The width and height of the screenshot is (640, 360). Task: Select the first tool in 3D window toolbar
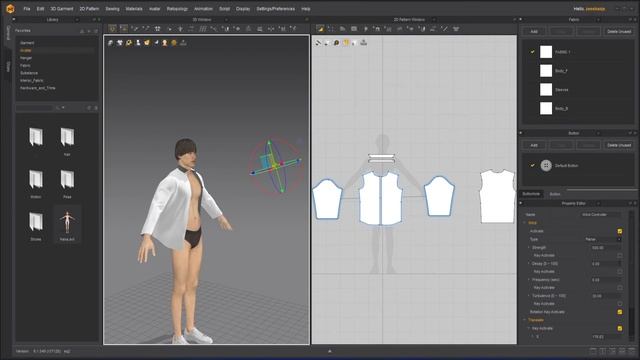pyautogui.click(x=112, y=29)
